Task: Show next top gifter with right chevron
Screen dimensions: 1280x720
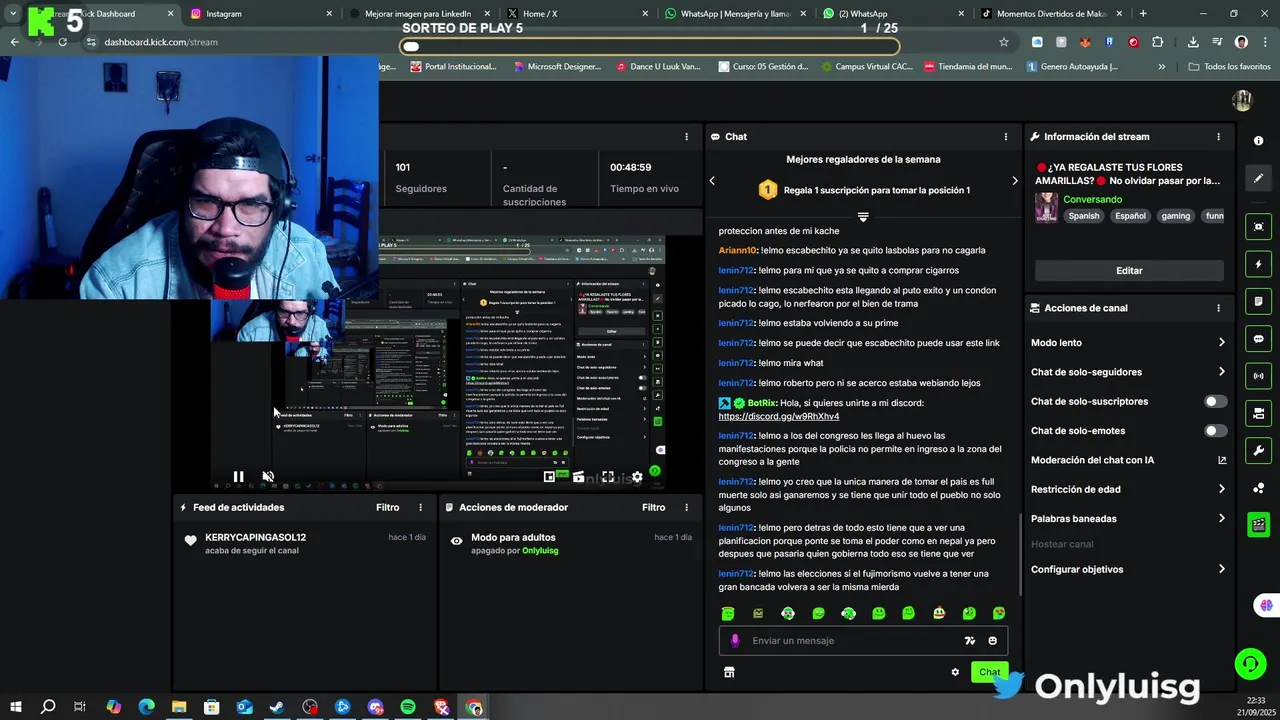Action: point(1014,181)
